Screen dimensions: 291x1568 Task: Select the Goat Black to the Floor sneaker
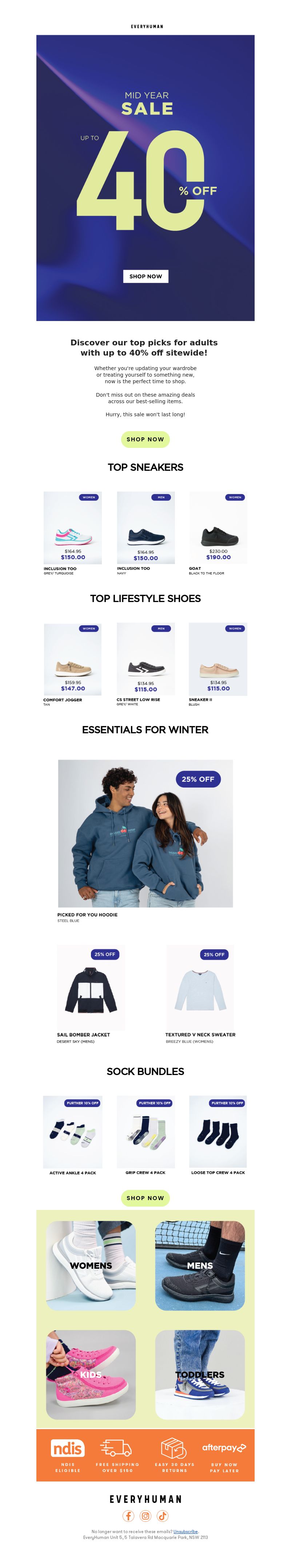[x=218, y=528]
